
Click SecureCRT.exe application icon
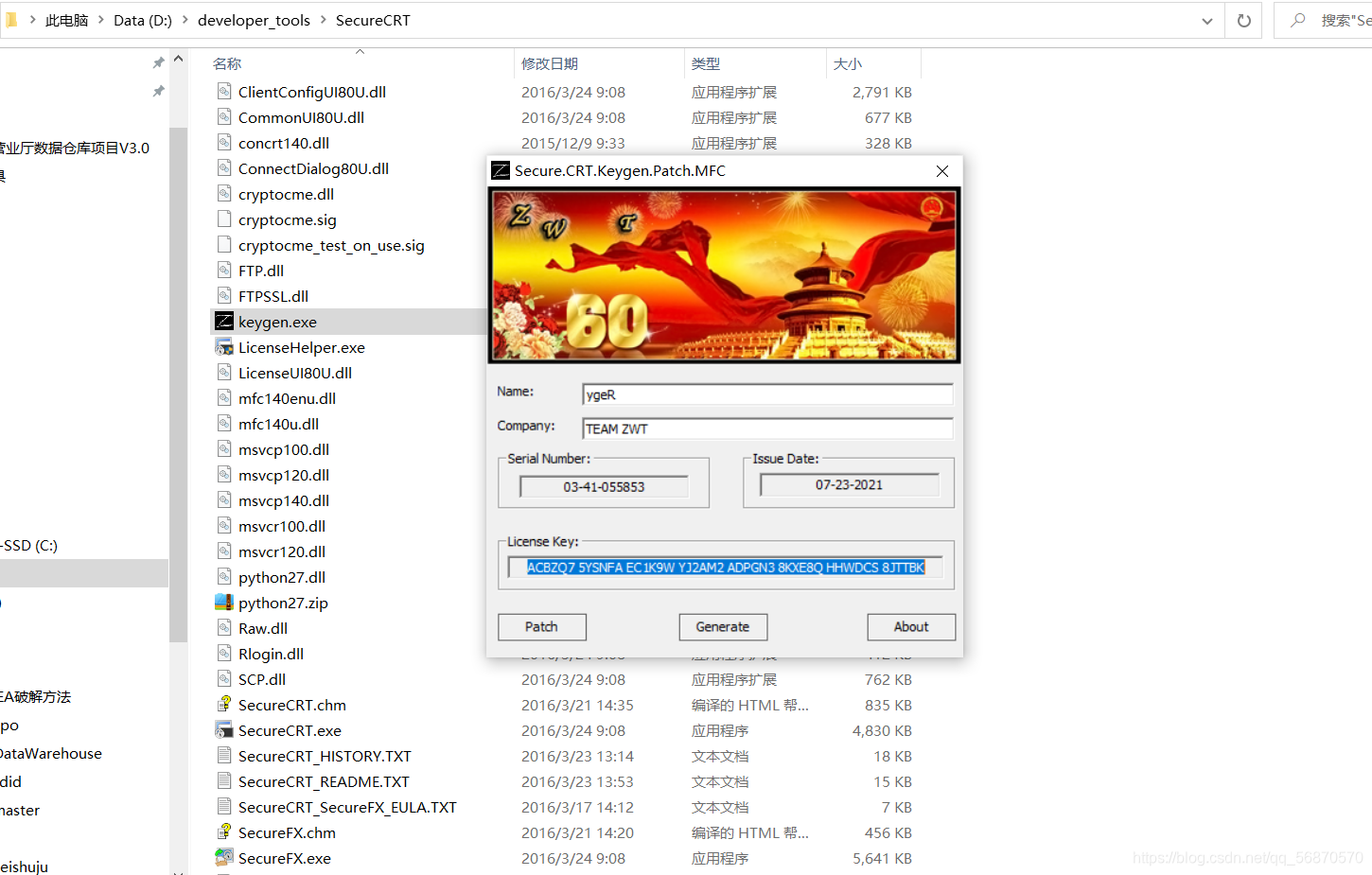pos(224,730)
